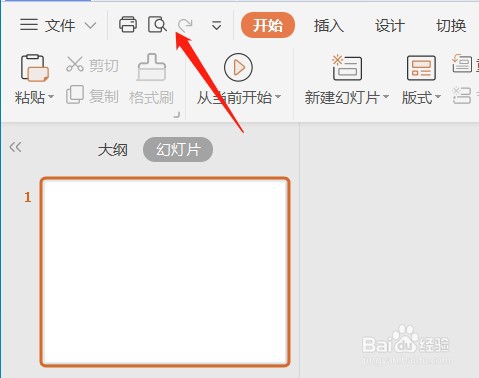479x378 pixels.
Task: Select the 幻灯片 view tab
Action: click(178, 150)
